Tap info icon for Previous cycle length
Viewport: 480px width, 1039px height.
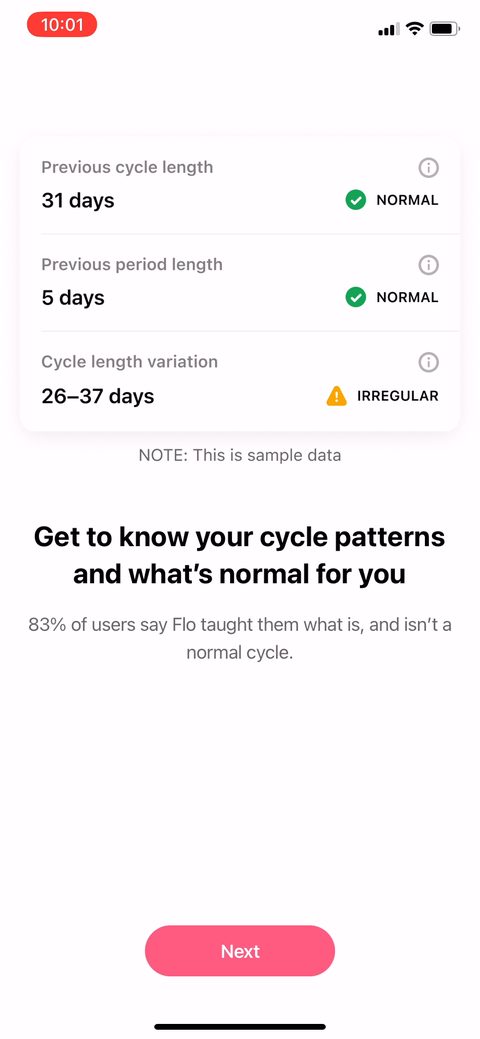[429, 168]
